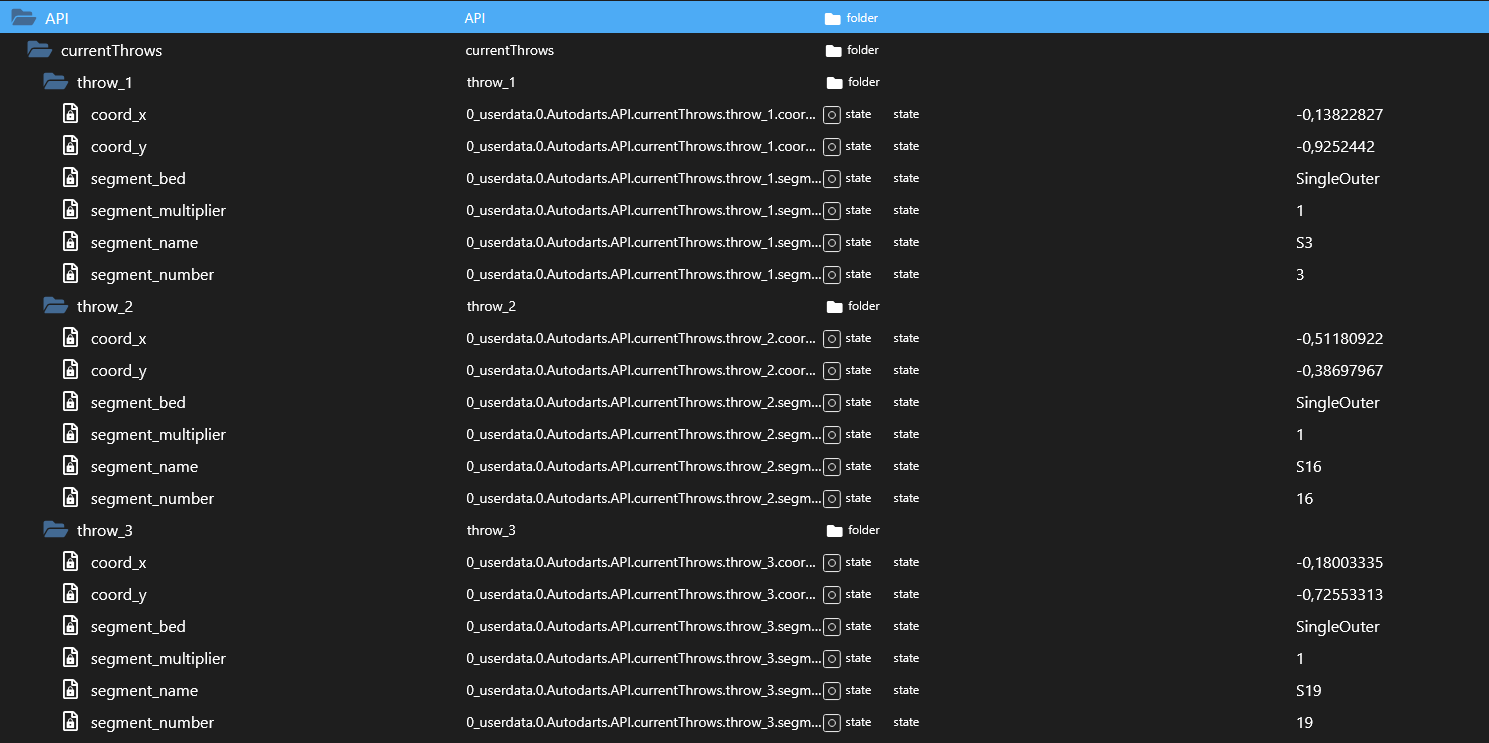
Task: Select the file icon beside throw_1 segment_name
Action: point(70,242)
